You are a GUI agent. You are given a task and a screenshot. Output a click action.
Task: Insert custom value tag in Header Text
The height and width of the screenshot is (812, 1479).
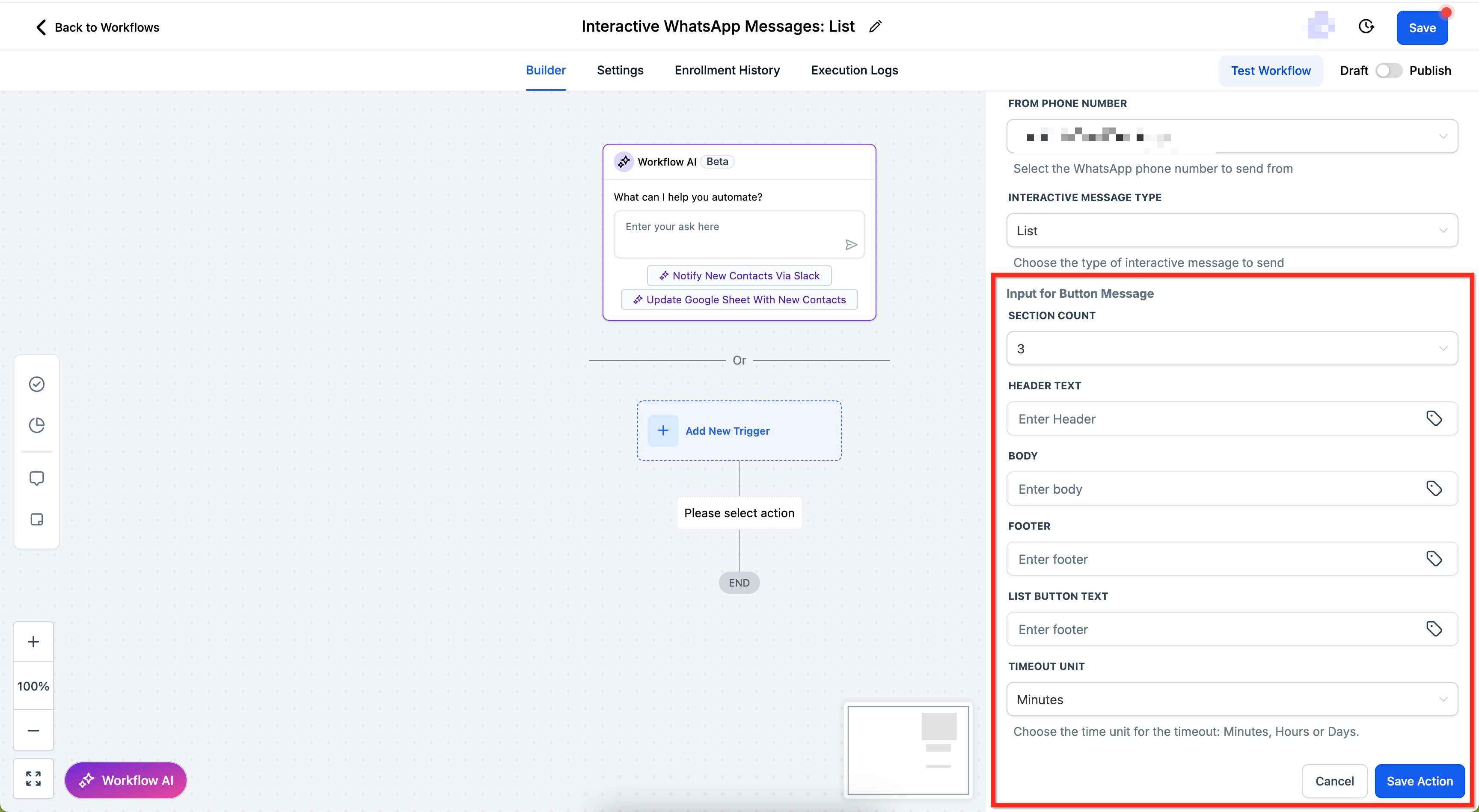pos(1434,418)
